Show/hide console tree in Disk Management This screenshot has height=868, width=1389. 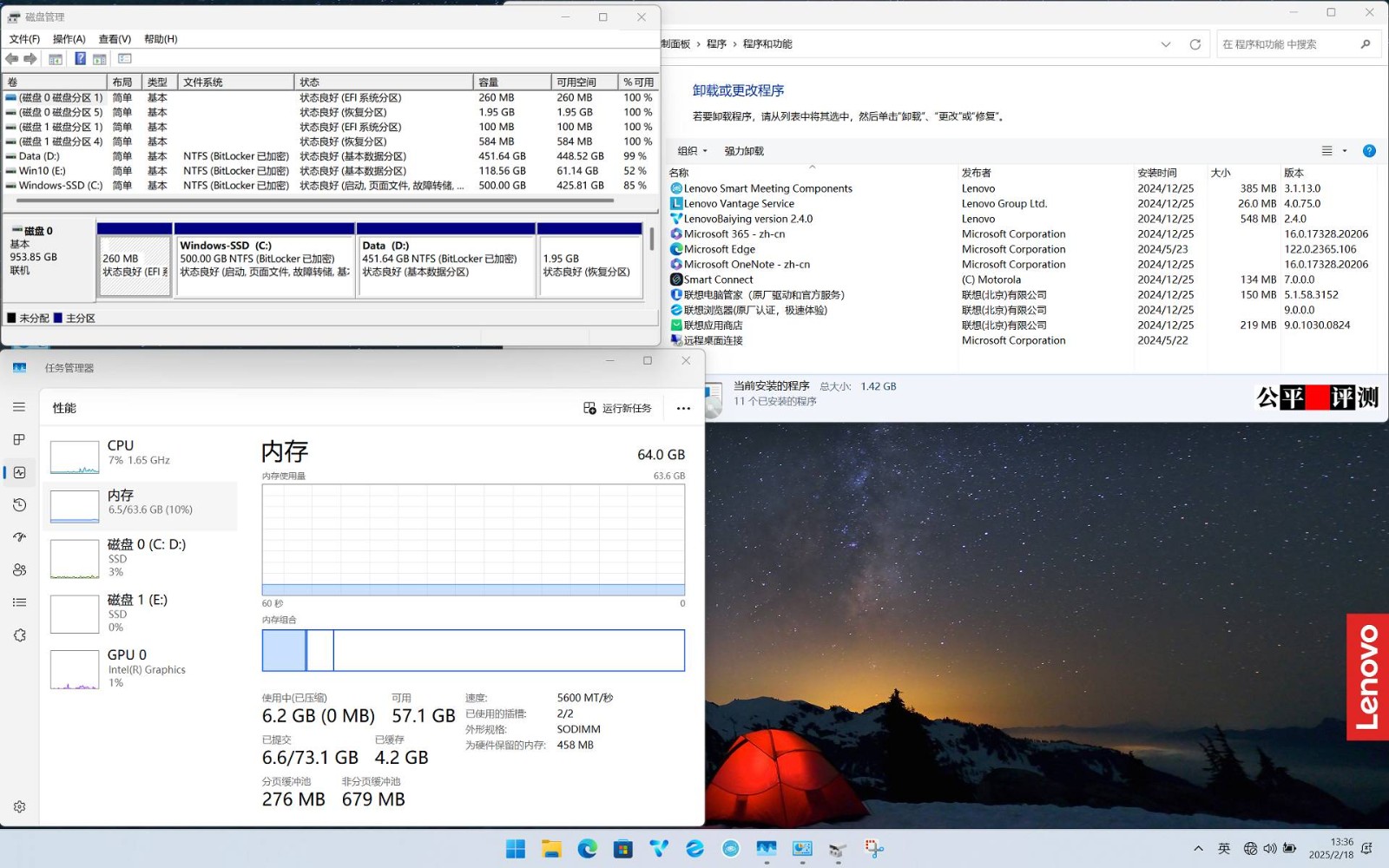[56, 59]
